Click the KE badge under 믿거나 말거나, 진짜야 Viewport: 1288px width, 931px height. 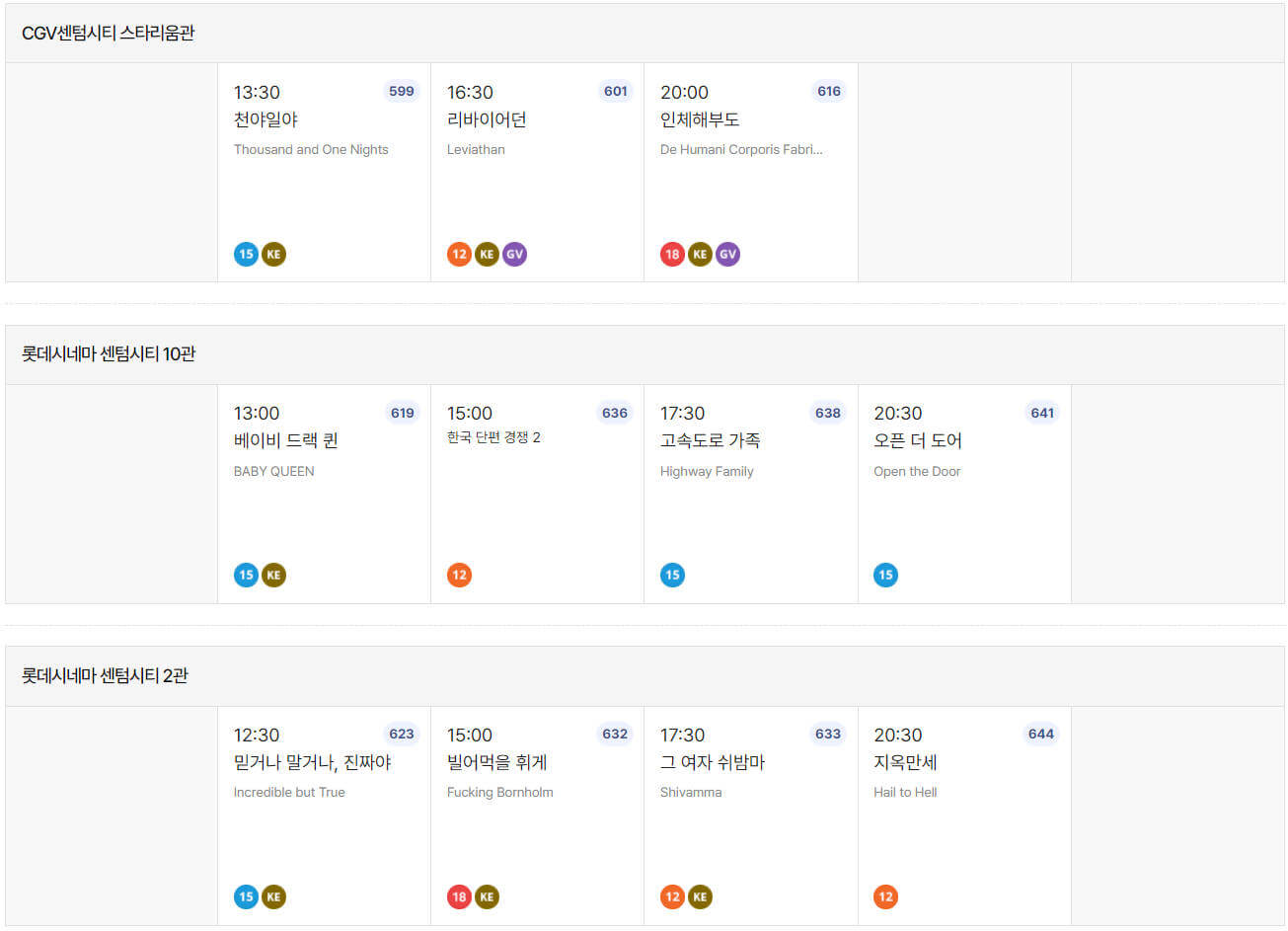click(273, 896)
